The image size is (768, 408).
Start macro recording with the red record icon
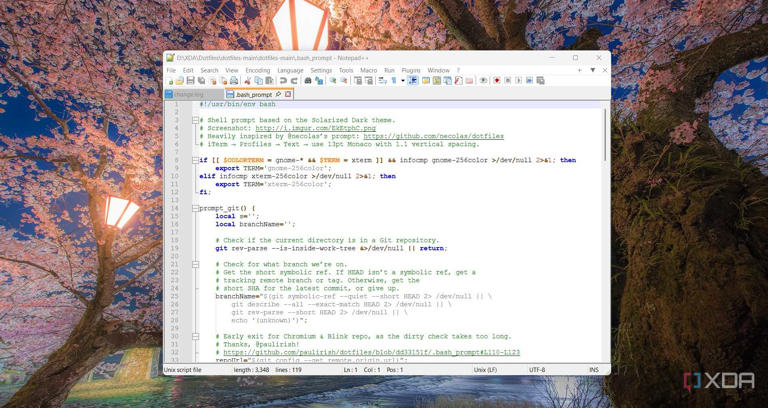tap(497, 81)
